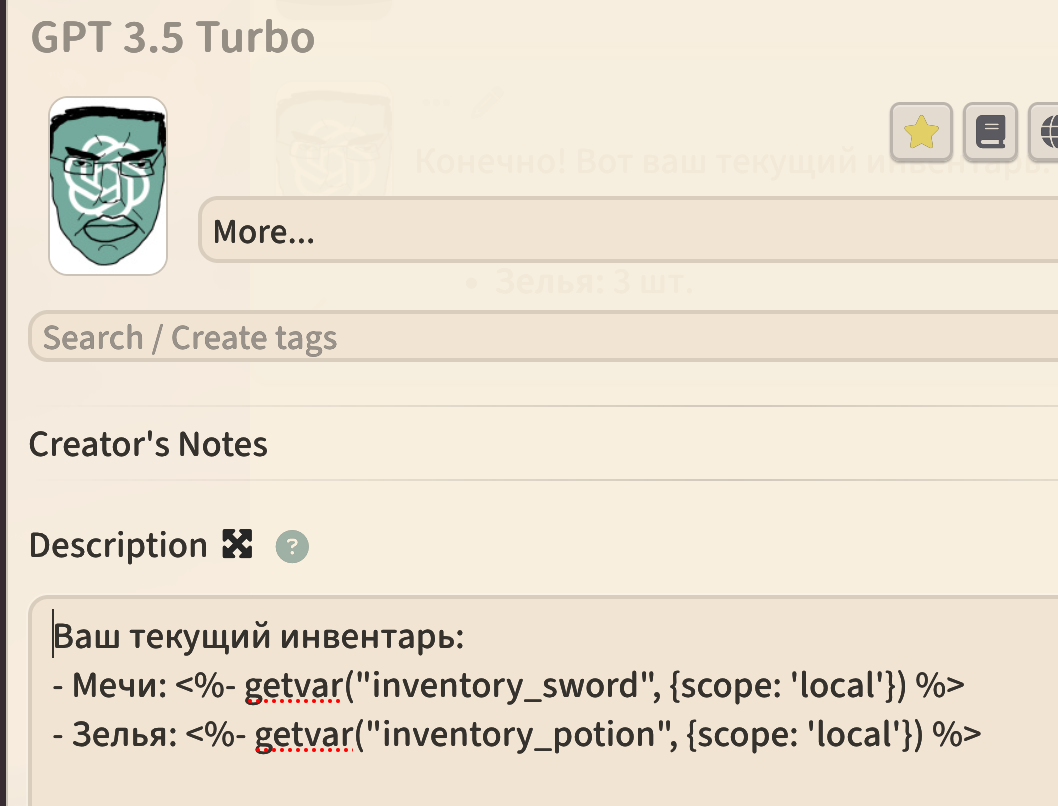Open the More... dropdown
This screenshot has height=806, width=1058.
(x=628, y=230)
